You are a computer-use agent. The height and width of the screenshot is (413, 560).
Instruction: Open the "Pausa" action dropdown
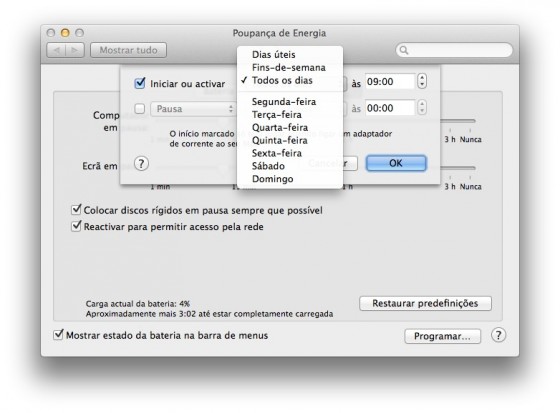193,109
